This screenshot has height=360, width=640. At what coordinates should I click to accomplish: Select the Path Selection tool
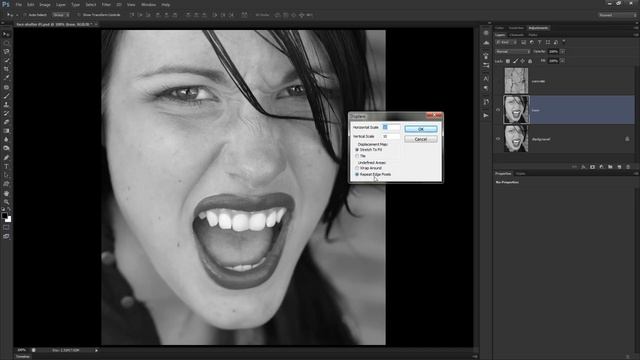(x=6, y=175)
